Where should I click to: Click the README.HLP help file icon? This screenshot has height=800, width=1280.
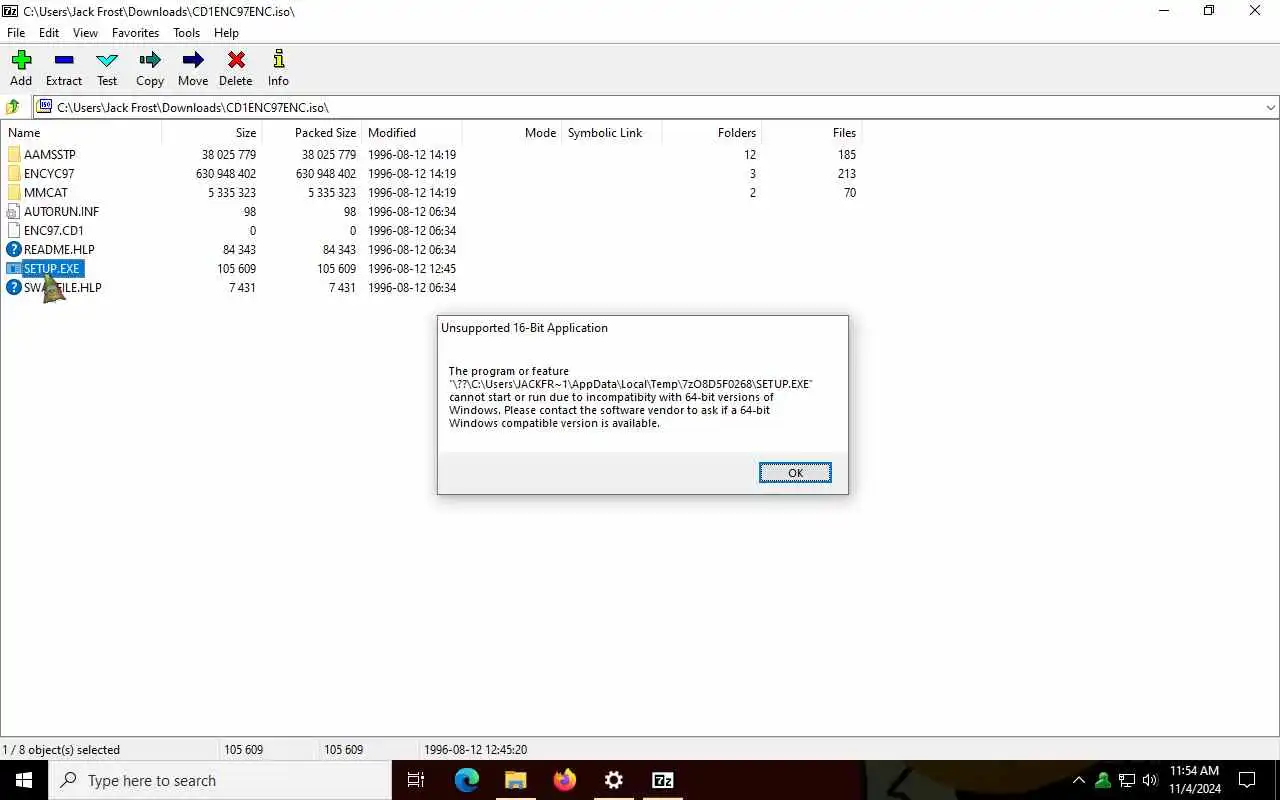[14, 250]
